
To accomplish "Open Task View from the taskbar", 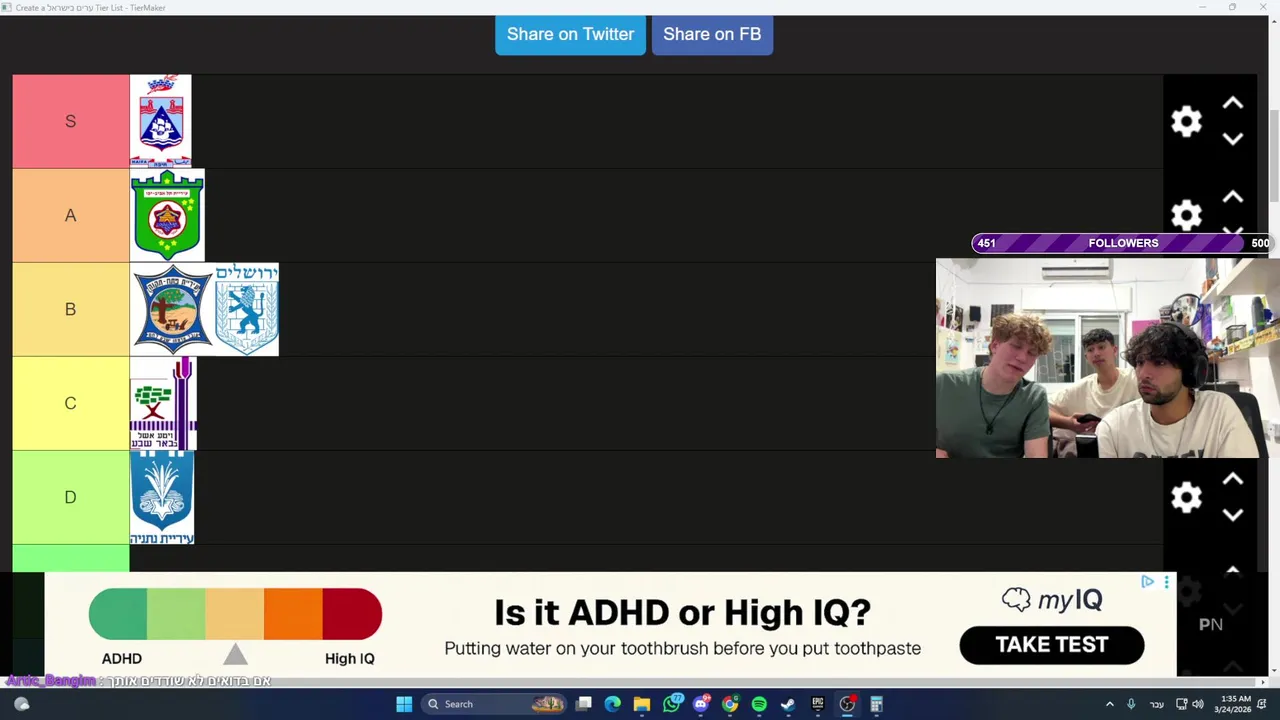I will [584, 704].
